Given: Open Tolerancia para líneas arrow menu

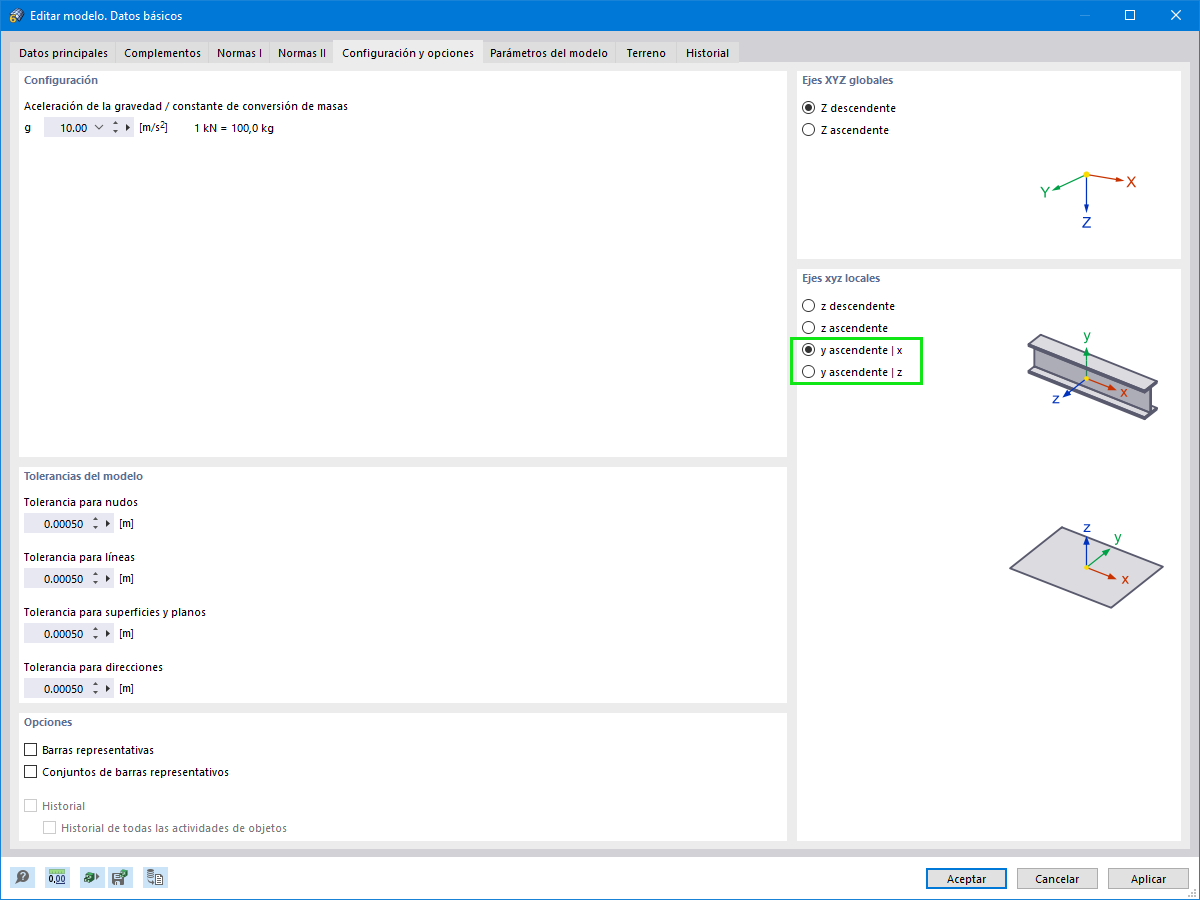Looking at the screenshot, I should pyautogui.click(x=108, y=578).
